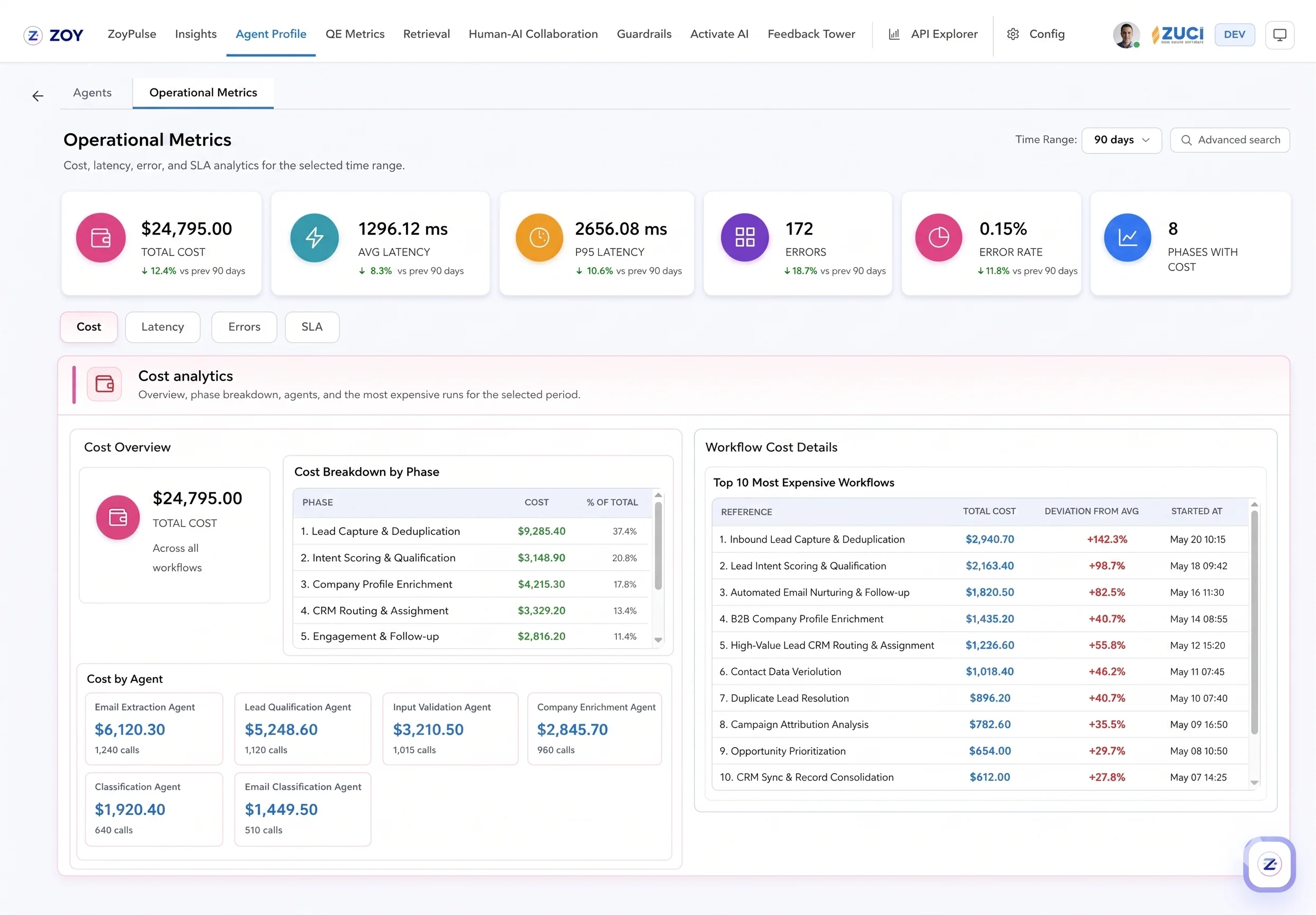The image size is (1316, 915).
Task: Navigate to Guardrails
Action: [644, 34]
